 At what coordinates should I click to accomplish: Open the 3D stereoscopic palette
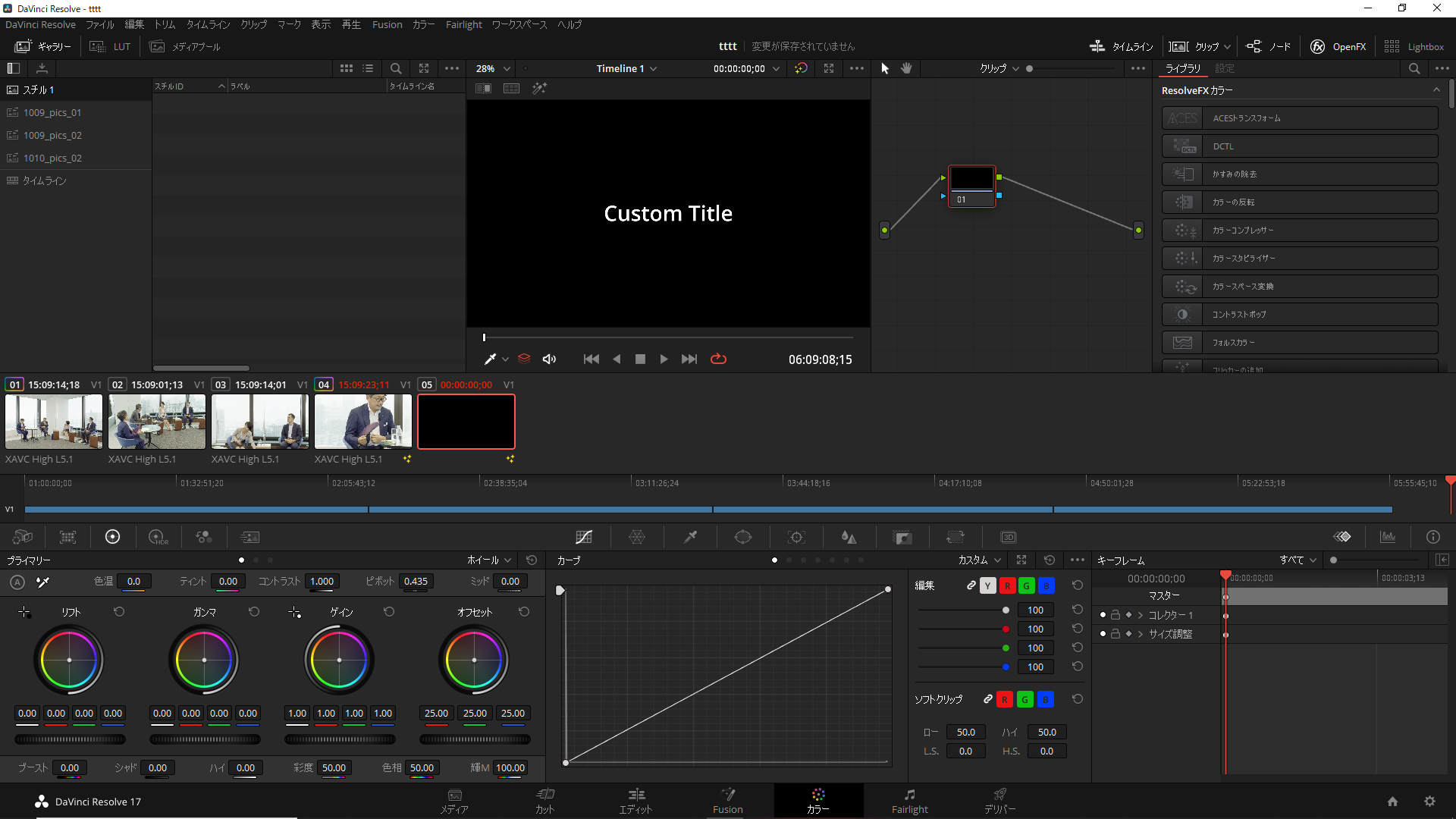click(x=1009, y=537)
